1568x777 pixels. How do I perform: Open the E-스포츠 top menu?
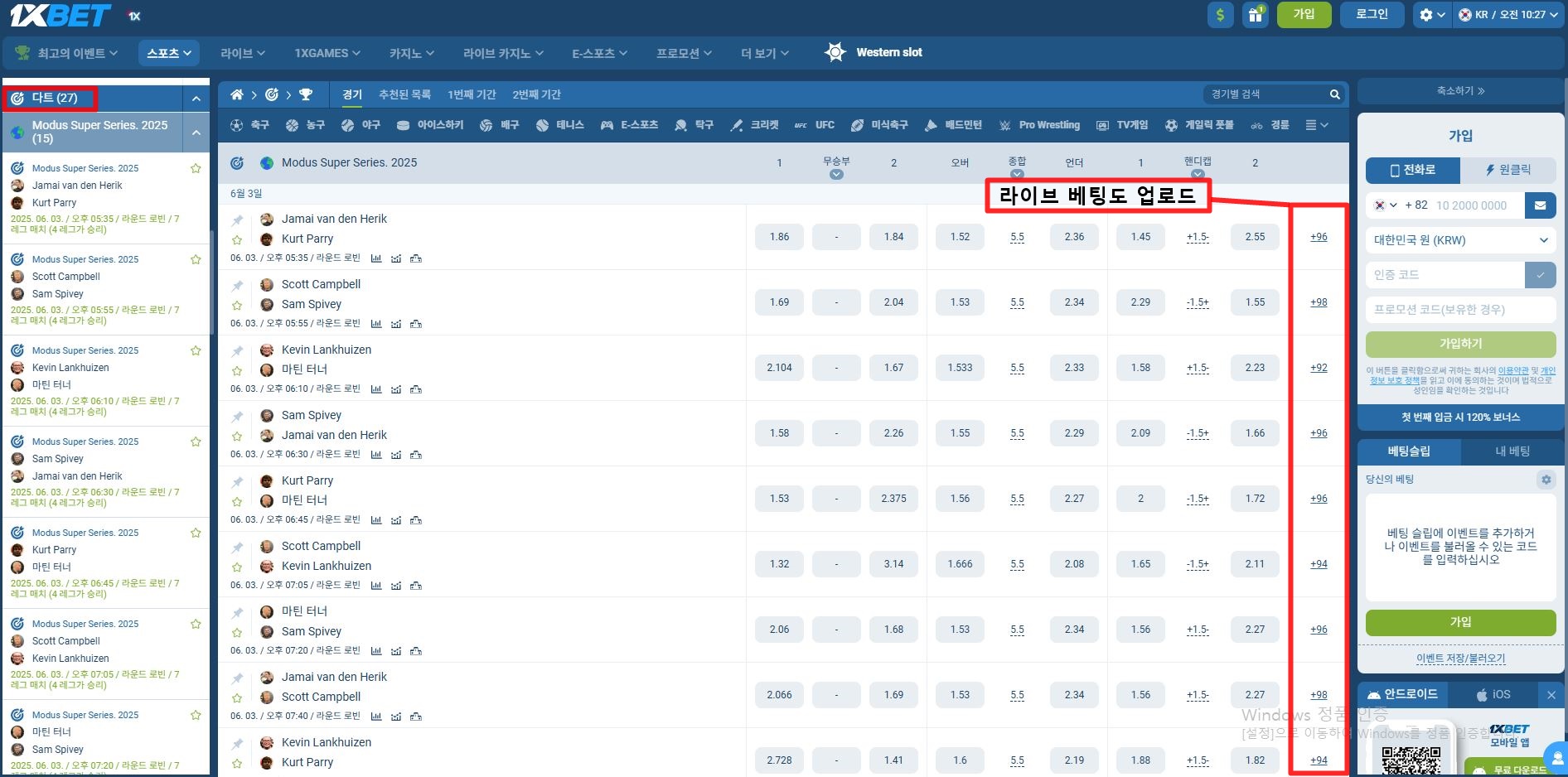pyautogui.click(x=599, y=53)
